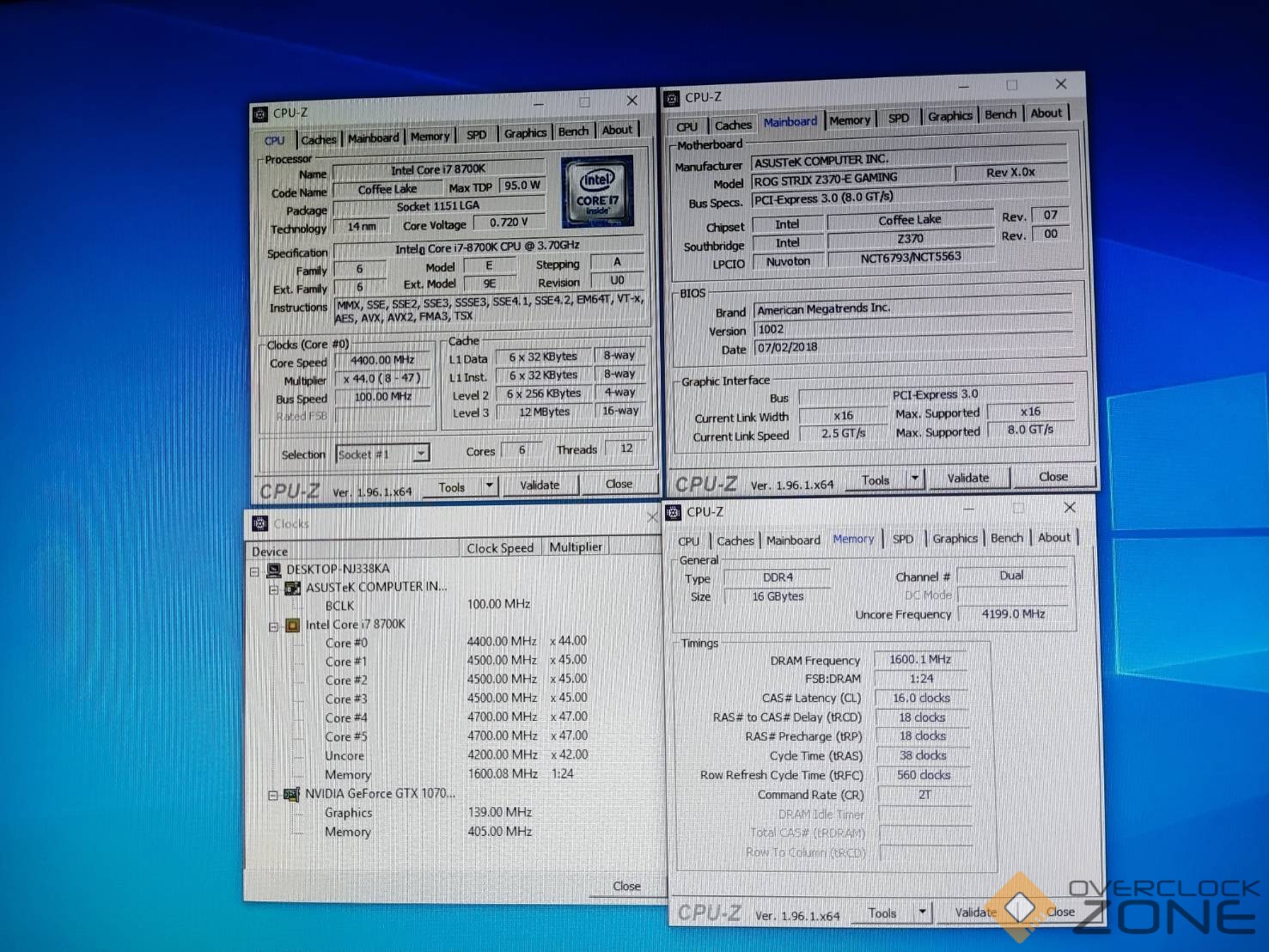
Task: Click the CPU-Z title icon in the Mainboard window
Action: (x=673, y=99)
